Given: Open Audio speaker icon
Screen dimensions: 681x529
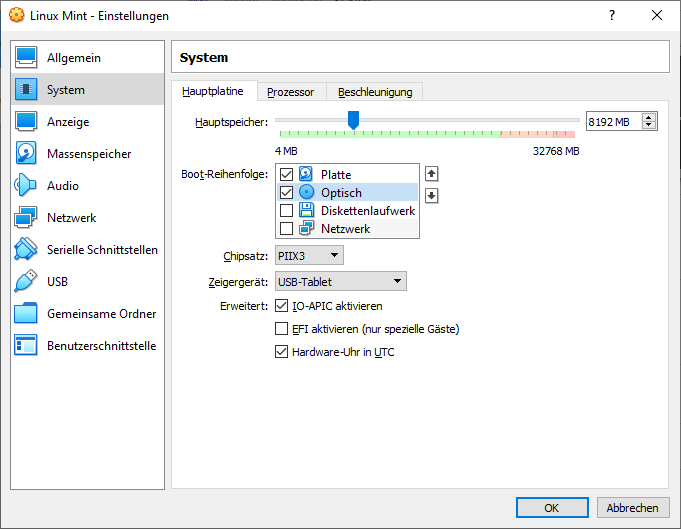Looking at the screenshot, I should (x=25, y=185).
